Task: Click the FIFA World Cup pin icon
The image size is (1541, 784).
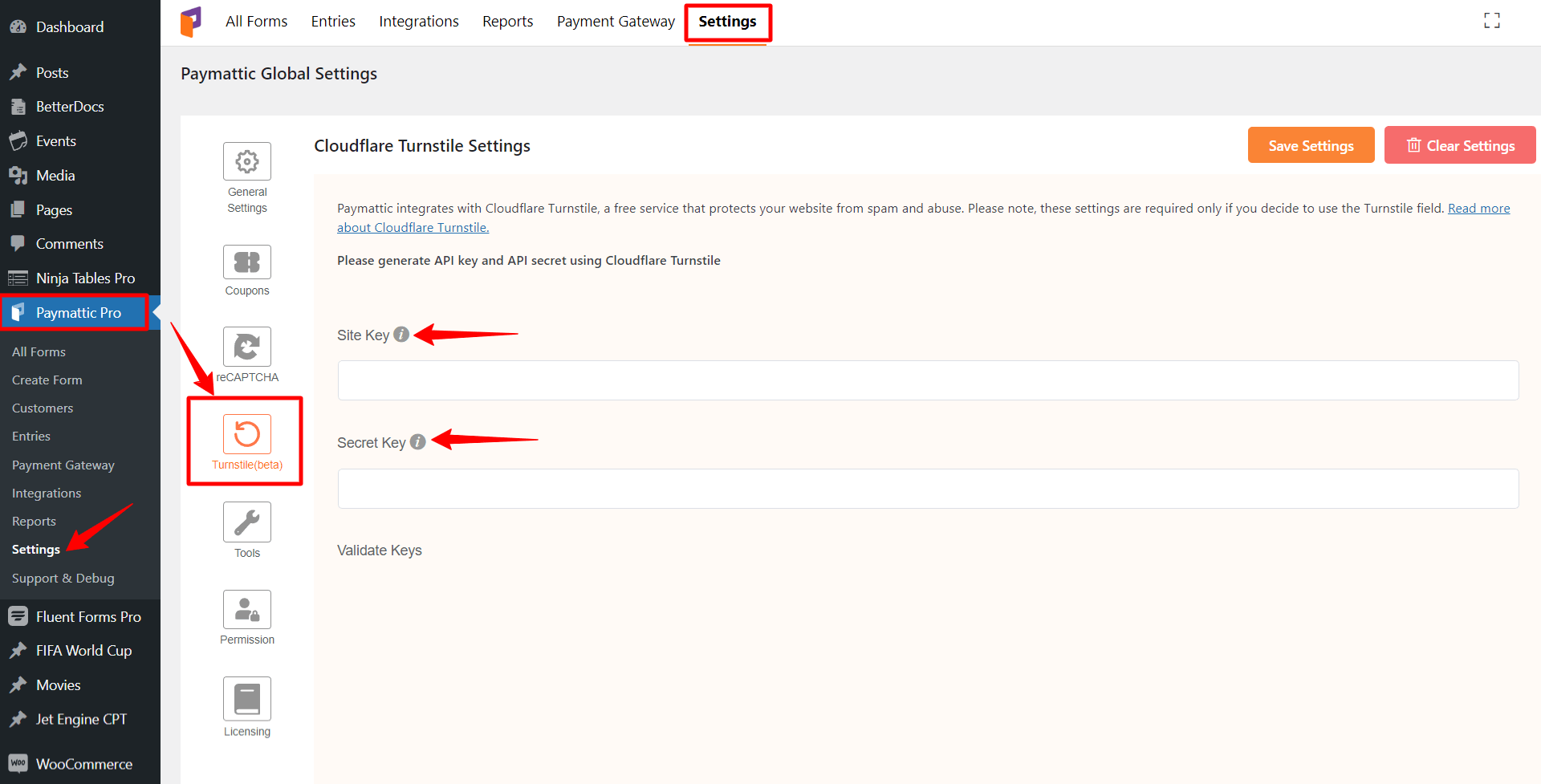Action: pos(18,651)
